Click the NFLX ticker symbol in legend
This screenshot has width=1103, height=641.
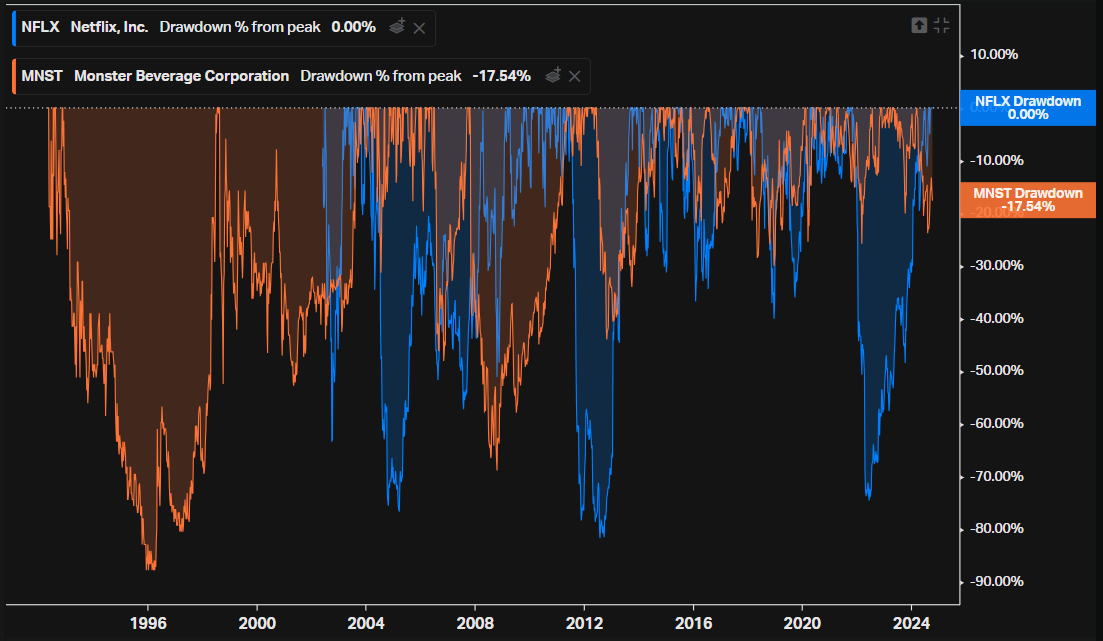point(40,27)
